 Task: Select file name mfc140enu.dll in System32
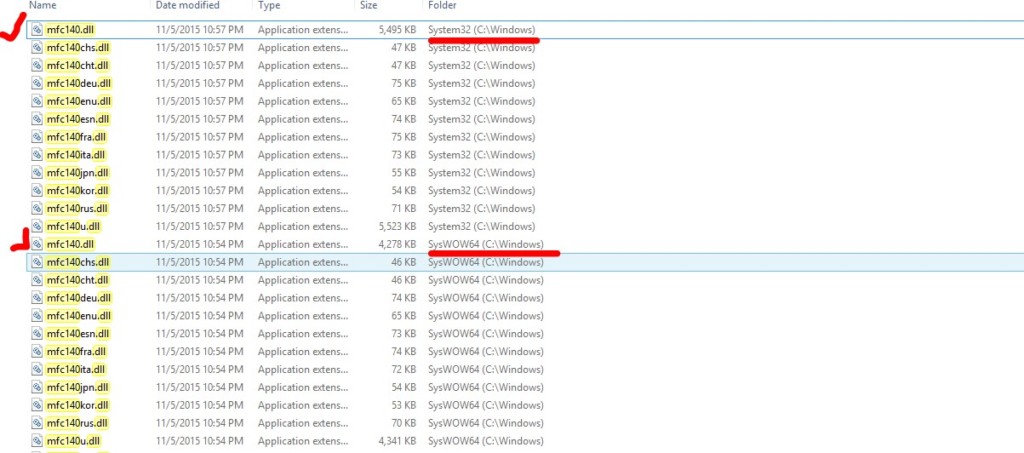coord(79,101)
